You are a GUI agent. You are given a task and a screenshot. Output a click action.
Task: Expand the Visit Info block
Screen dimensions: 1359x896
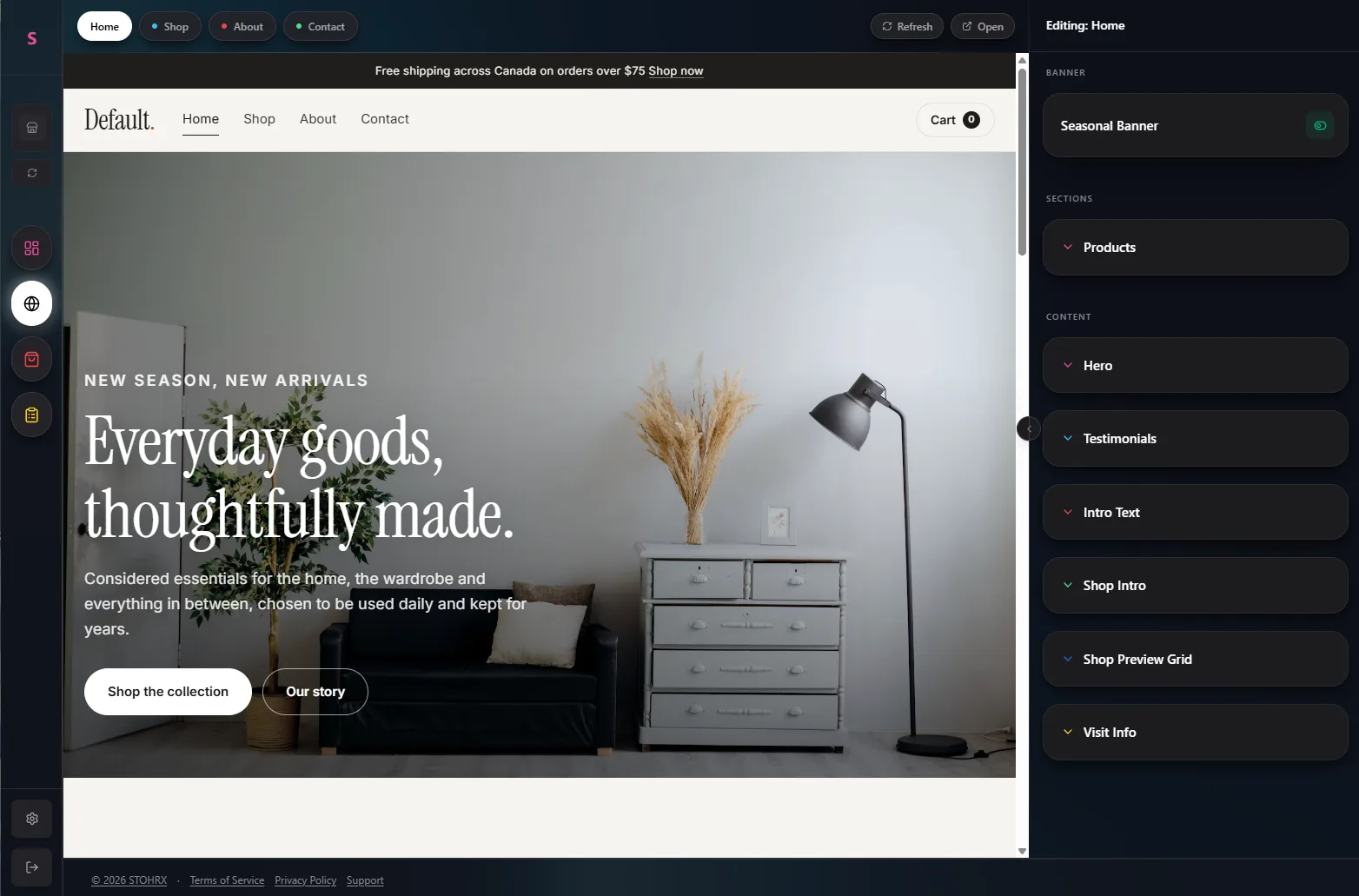coord(1195,733)
